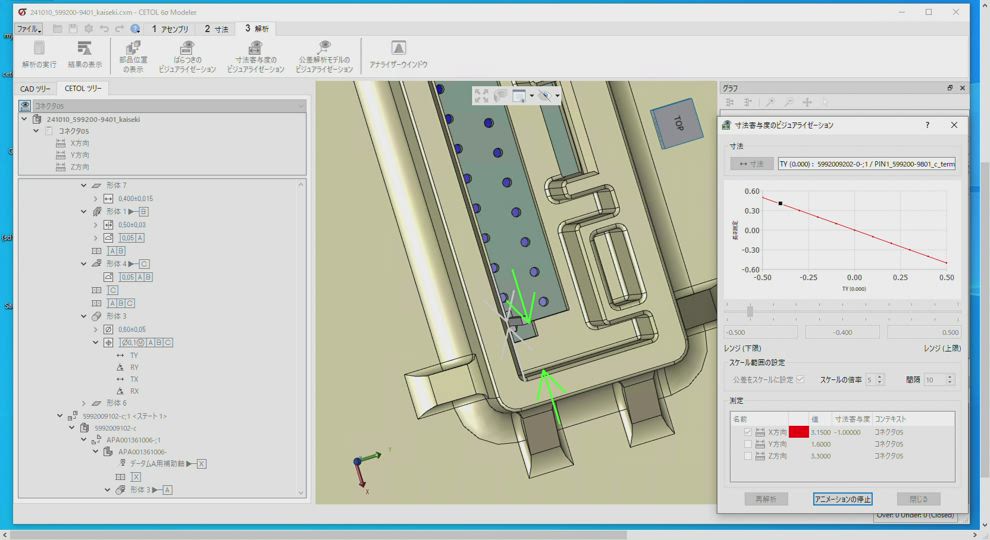
Task: Toggle the X方向 measurement checkbox
Action: point(747,432)
